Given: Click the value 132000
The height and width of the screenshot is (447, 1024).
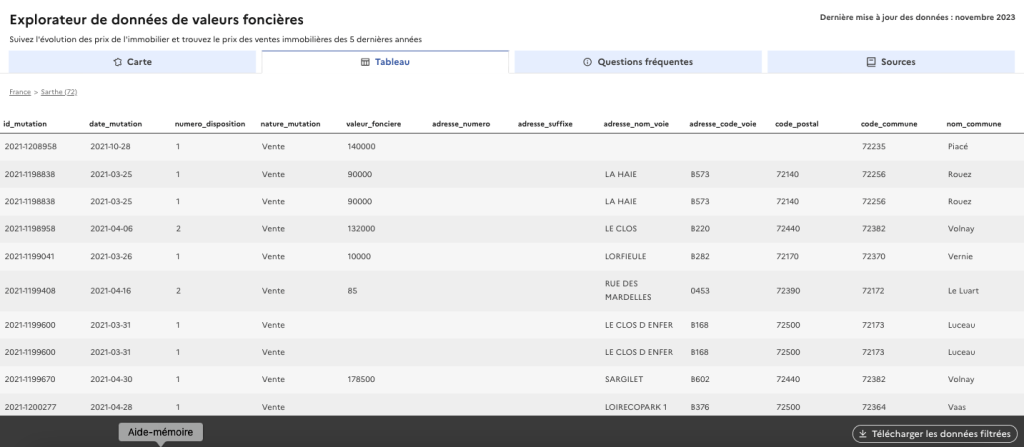Looking at the screenshot, I should tap(361, 229).
